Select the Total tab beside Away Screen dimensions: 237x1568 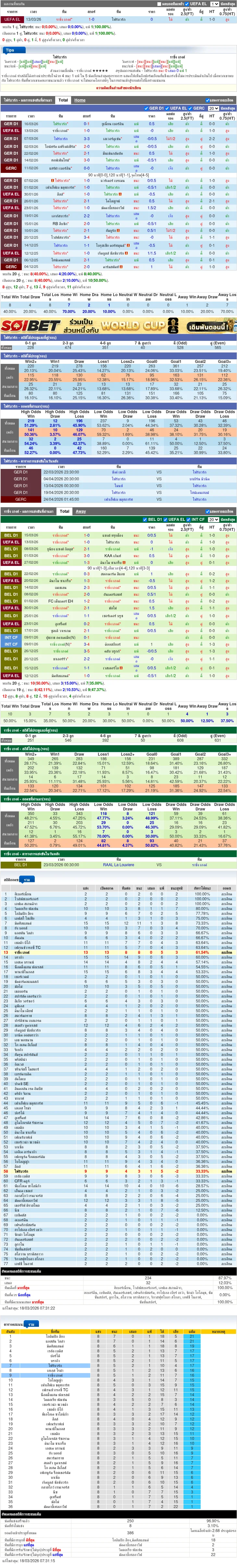(65, 511)
